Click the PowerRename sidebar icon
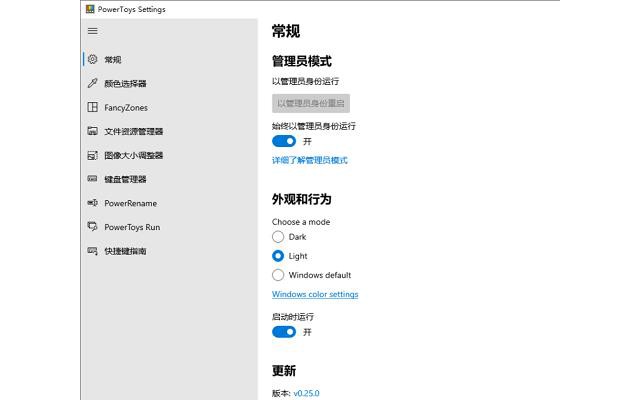Screen dimensions: 640x400 click(x=93, y=203)
